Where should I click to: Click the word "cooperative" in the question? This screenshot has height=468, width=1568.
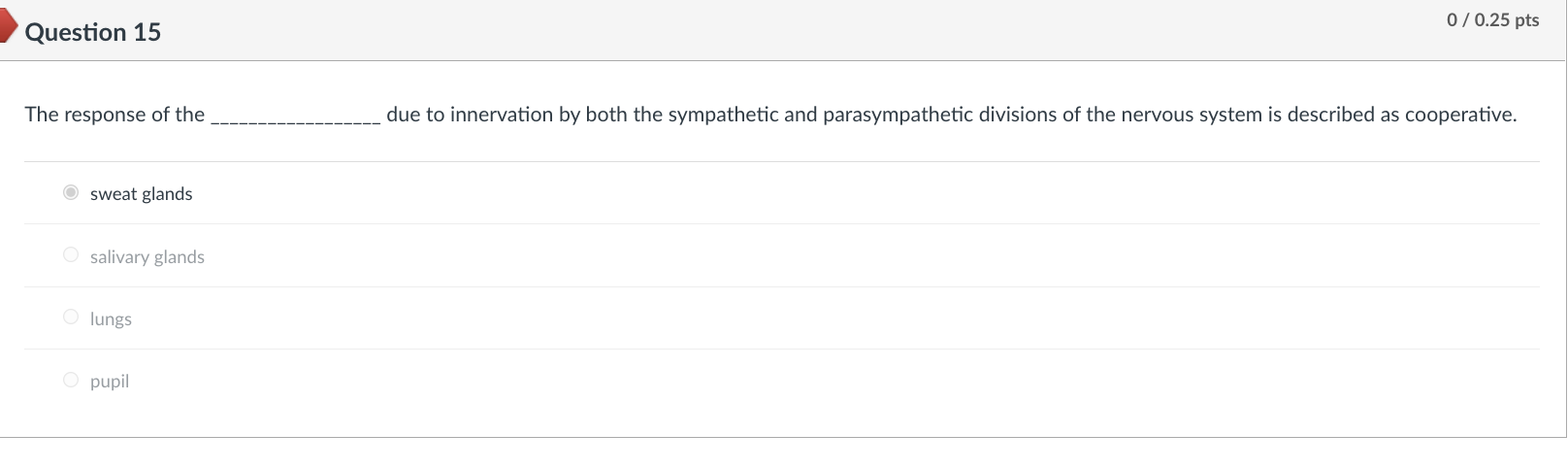click(1458, 115)
